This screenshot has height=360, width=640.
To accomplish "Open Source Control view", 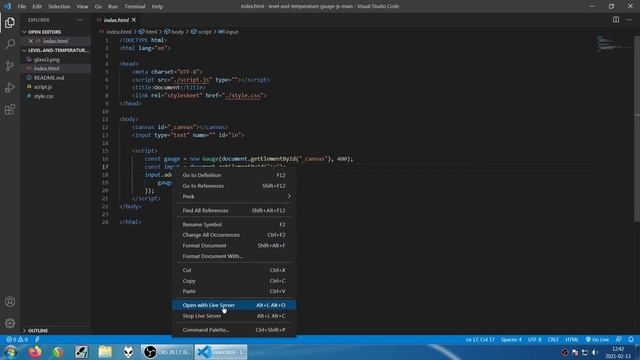I will [x=10, y=66].
